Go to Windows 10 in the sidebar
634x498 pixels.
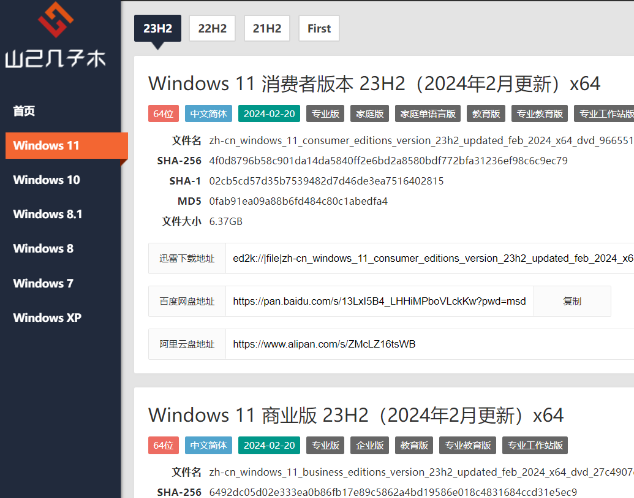pyautogui.click(x=46, y=180)
